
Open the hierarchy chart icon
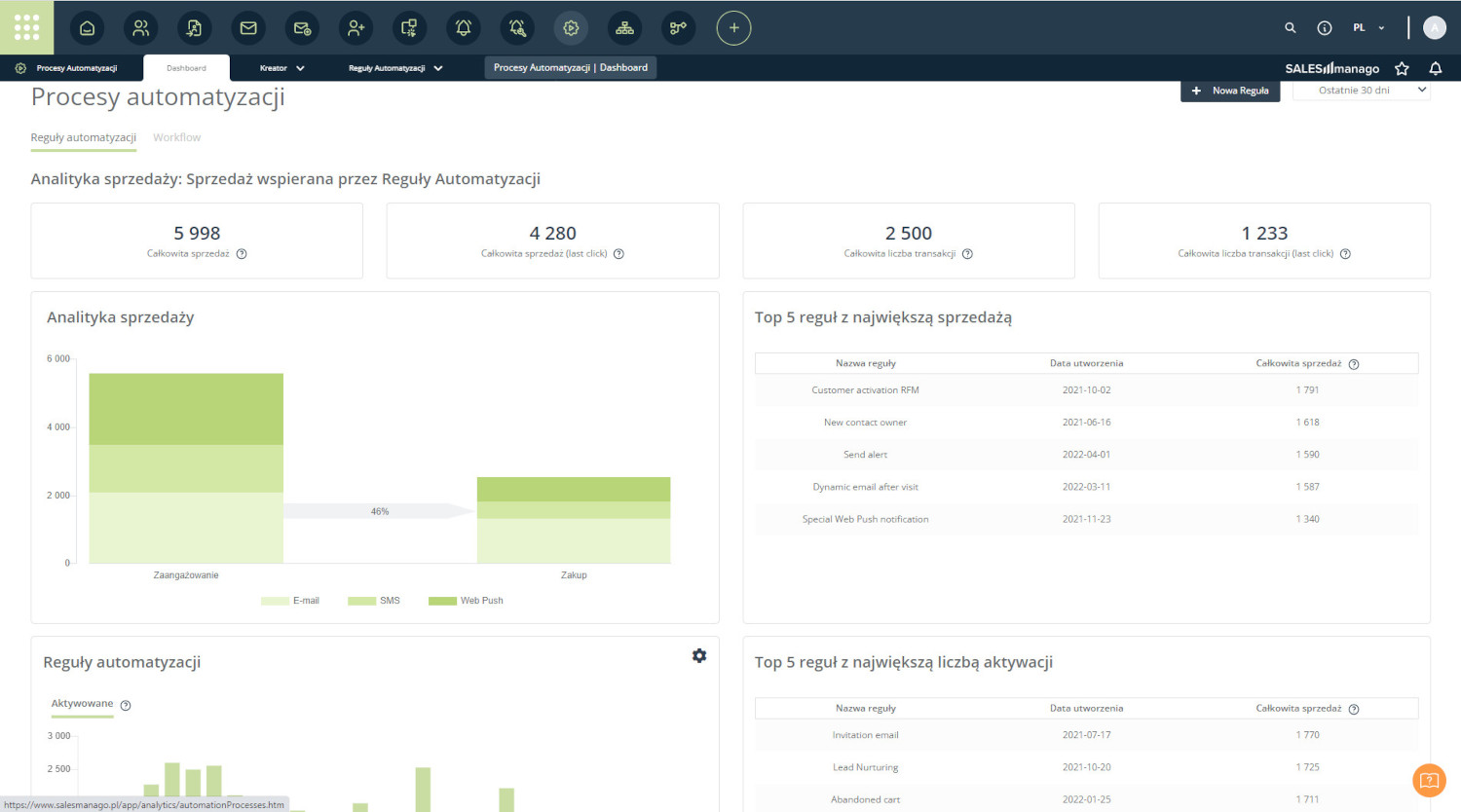coord(625,28)
